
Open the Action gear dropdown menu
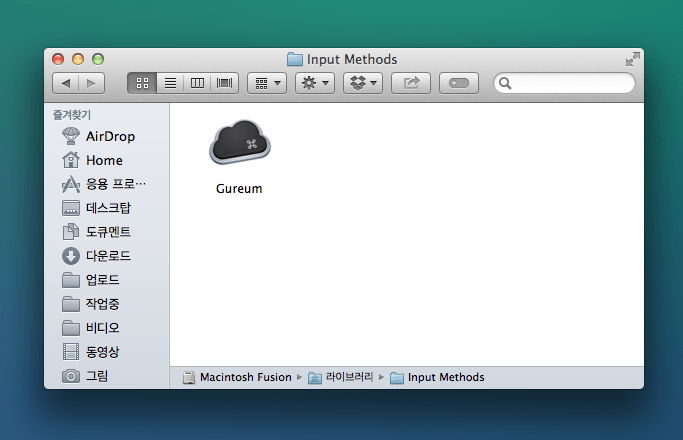(x=315, y=83)
